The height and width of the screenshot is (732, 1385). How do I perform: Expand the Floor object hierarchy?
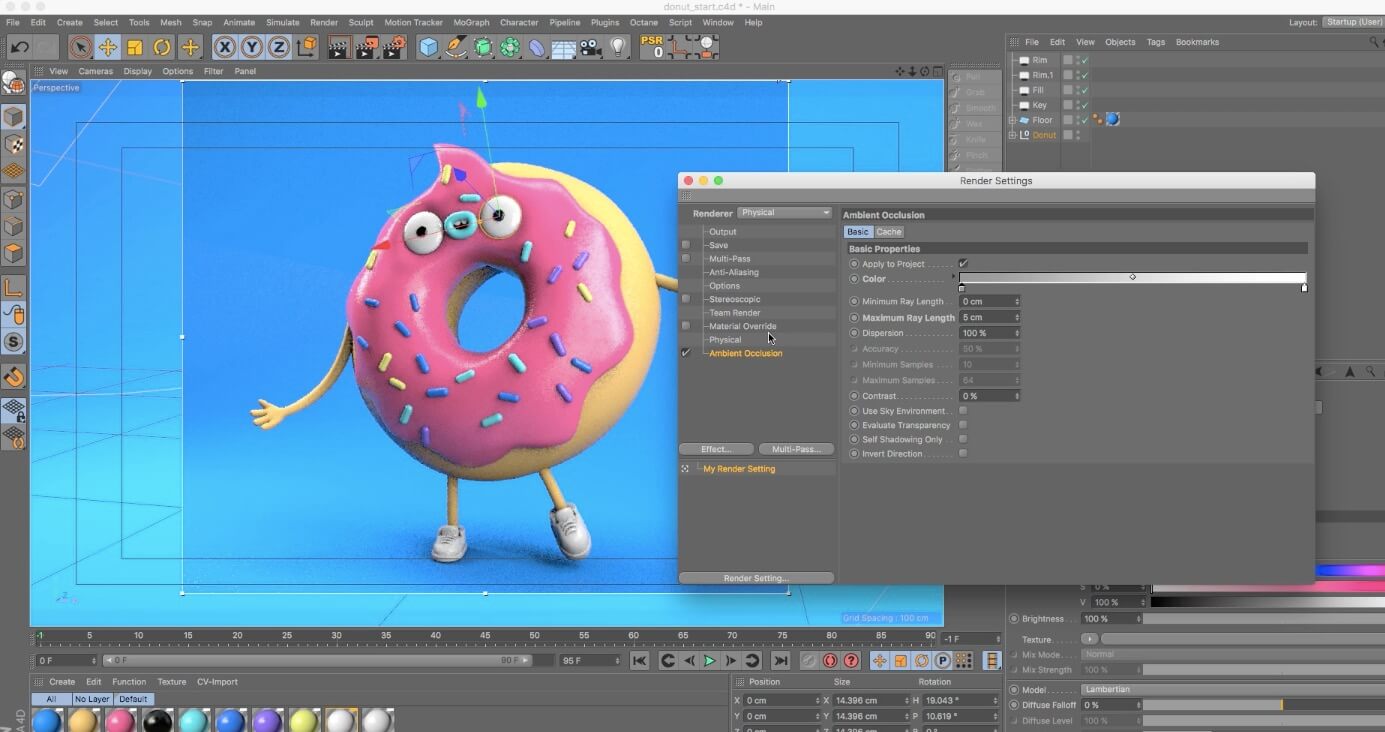click(1012, 120)
